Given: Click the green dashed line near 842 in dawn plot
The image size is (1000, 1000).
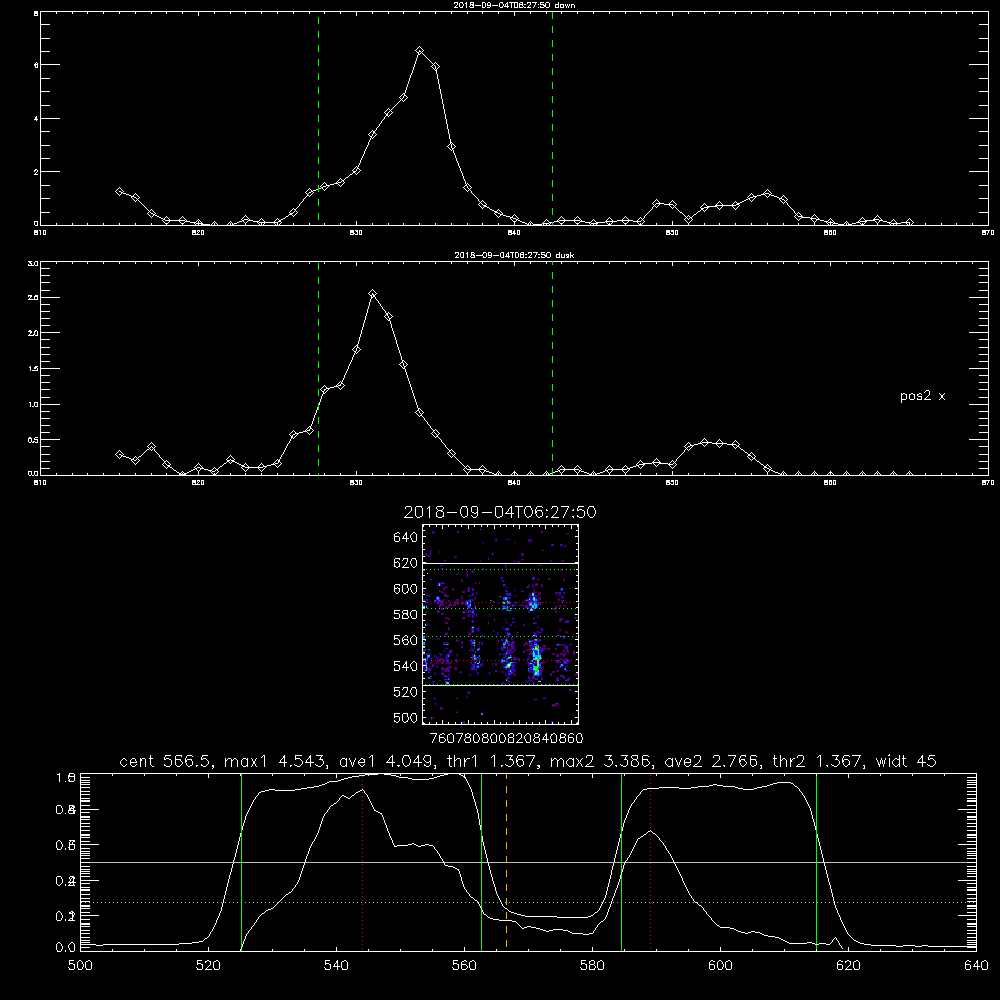Looking at the screenshot, I should [x=552, y=118].
